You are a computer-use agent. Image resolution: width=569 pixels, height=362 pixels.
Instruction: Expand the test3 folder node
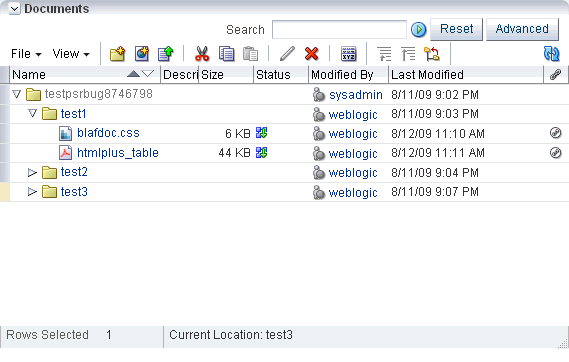pyautogui.click(x=32, y=192)
